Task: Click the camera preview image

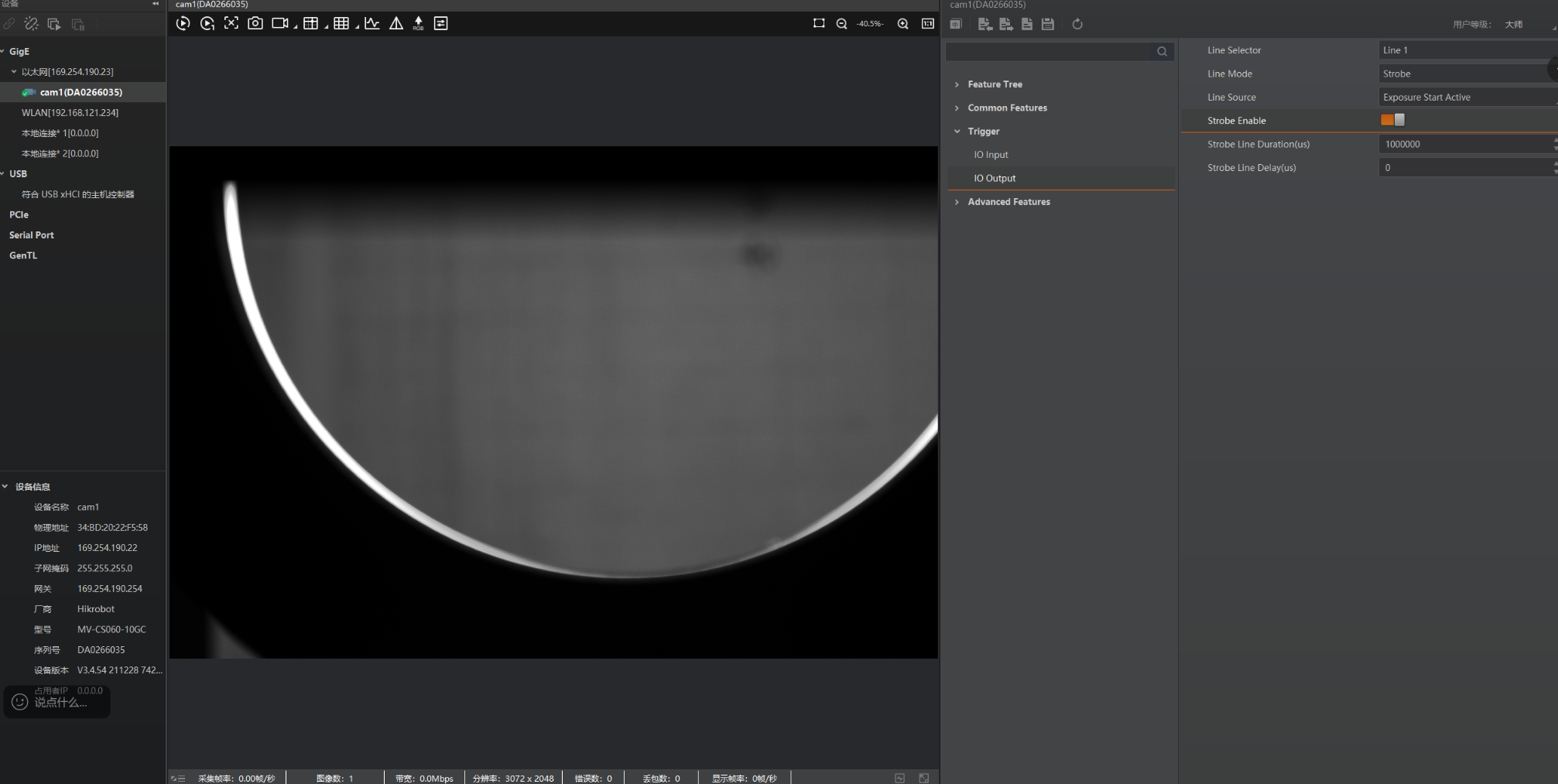Action: coord(553,402)
